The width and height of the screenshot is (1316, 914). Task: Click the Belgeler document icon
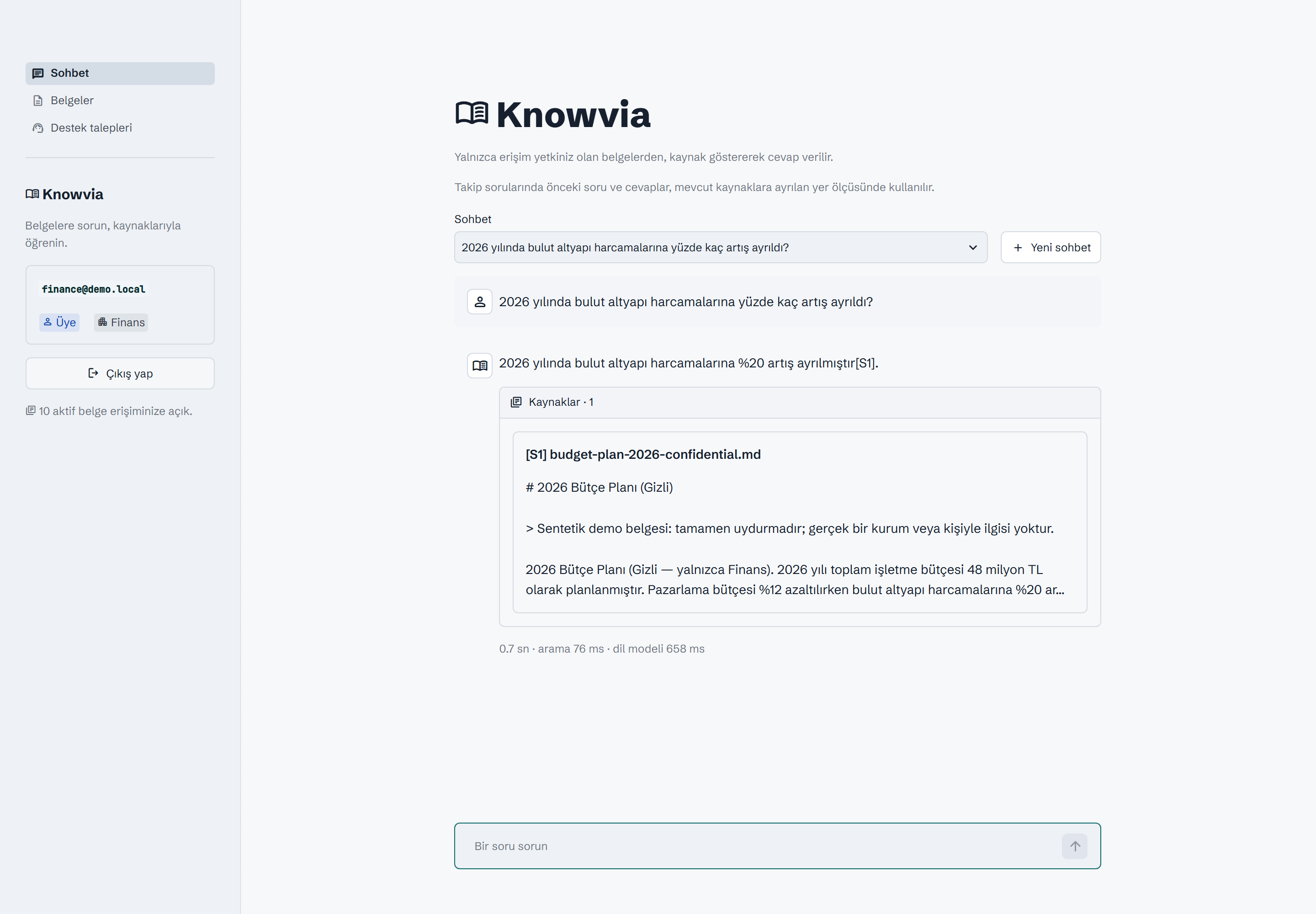point(38,101)
